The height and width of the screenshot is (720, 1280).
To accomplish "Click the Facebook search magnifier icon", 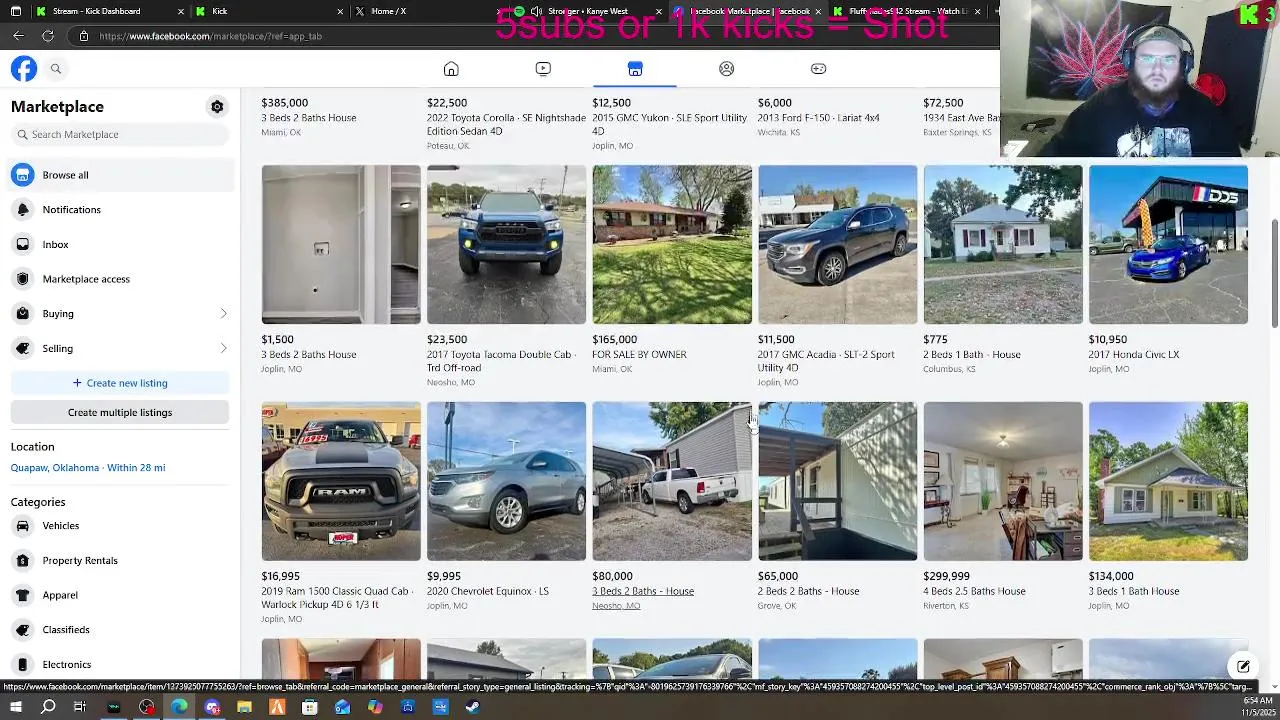I will [x=56, y=68].
